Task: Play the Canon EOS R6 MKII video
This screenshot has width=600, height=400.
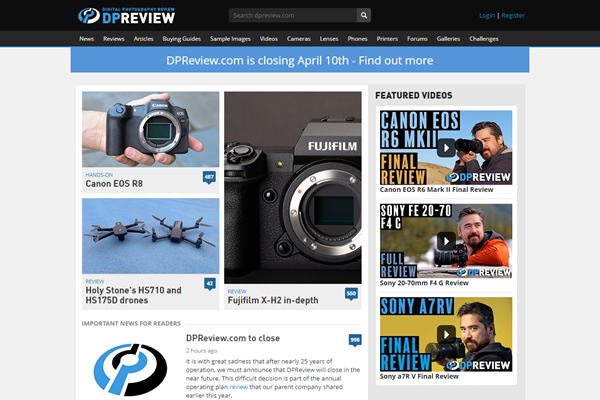Action: pyautogui.click(x=446, y=148)
